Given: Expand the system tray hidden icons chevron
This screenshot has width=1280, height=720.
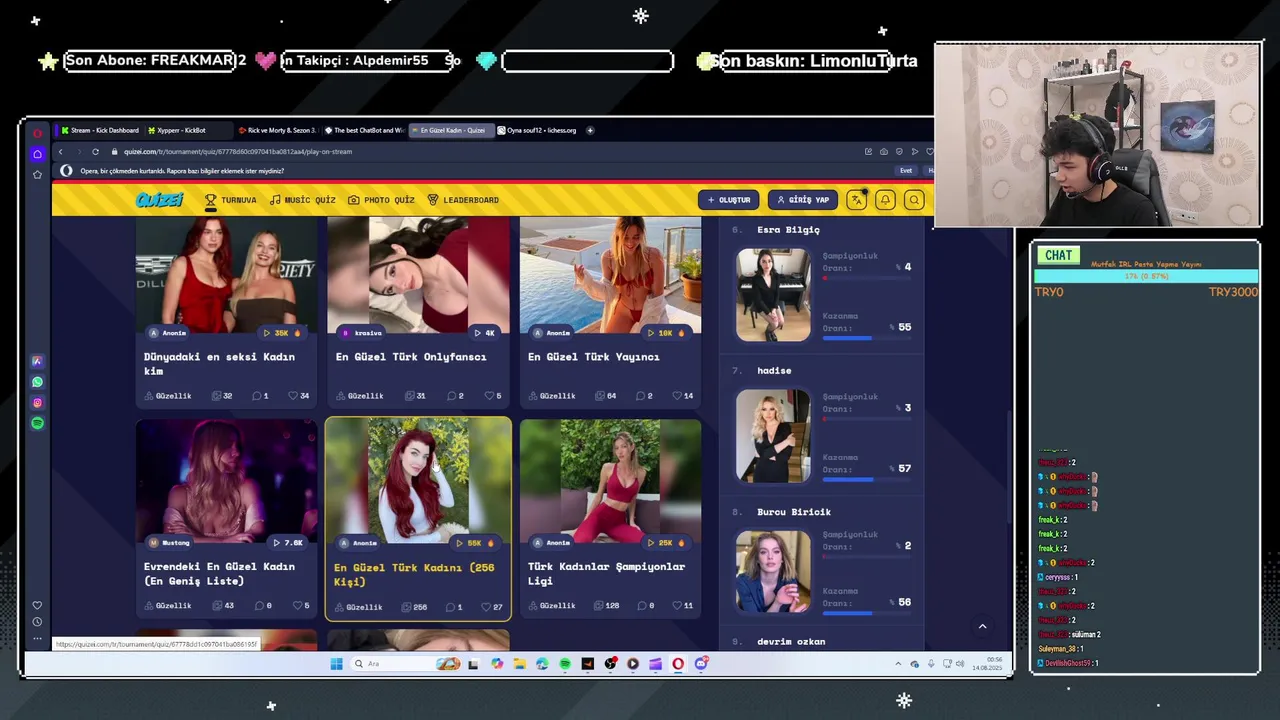Looking at the screenshot, I should pos(898,664).
